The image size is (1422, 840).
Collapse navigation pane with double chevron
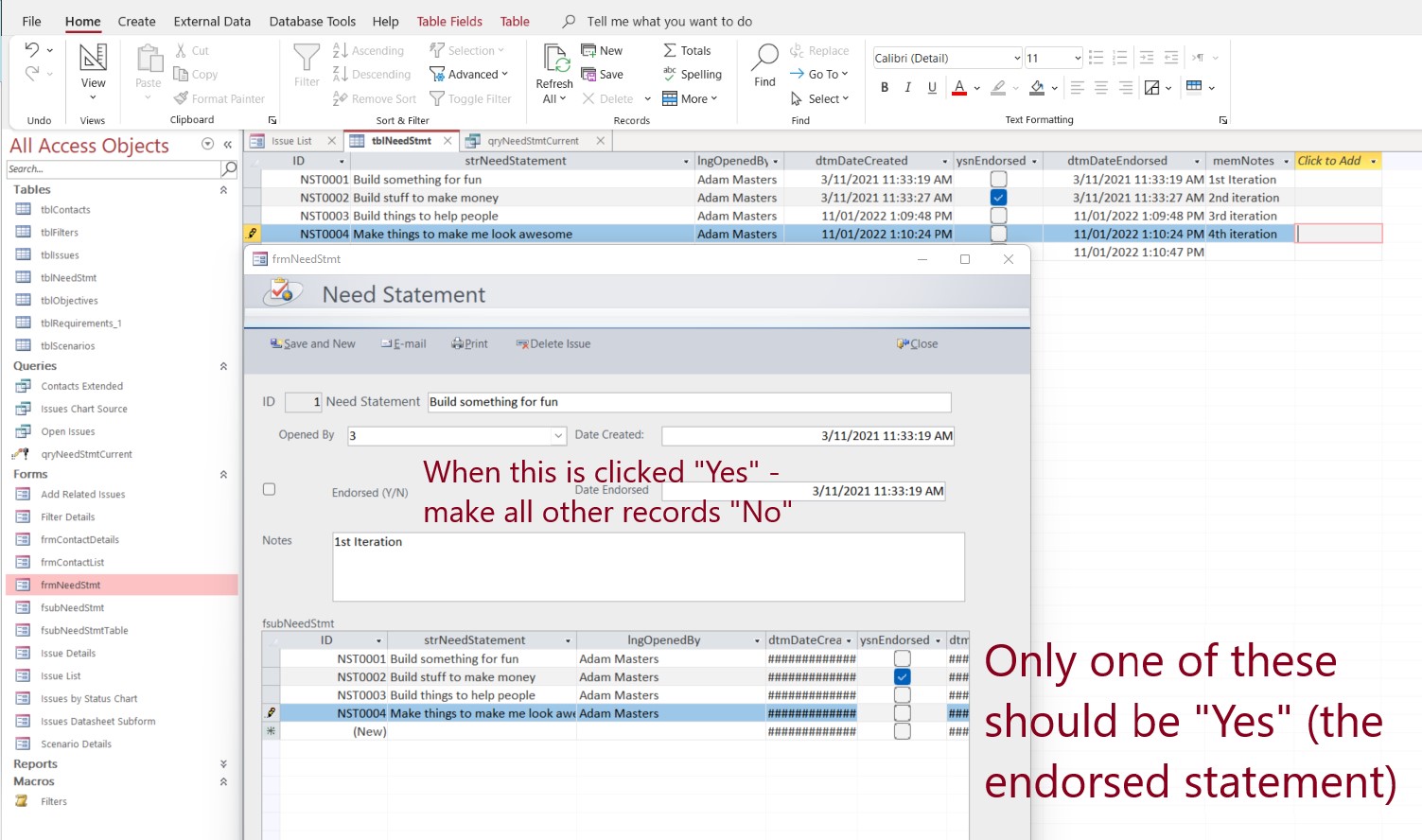[x=227, y=145]
